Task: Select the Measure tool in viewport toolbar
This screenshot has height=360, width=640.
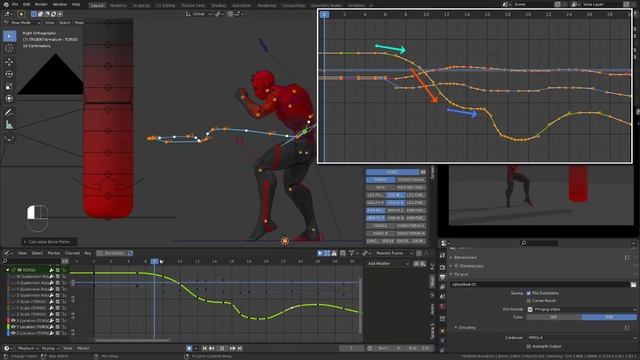Action: click(x=9, y=125)
